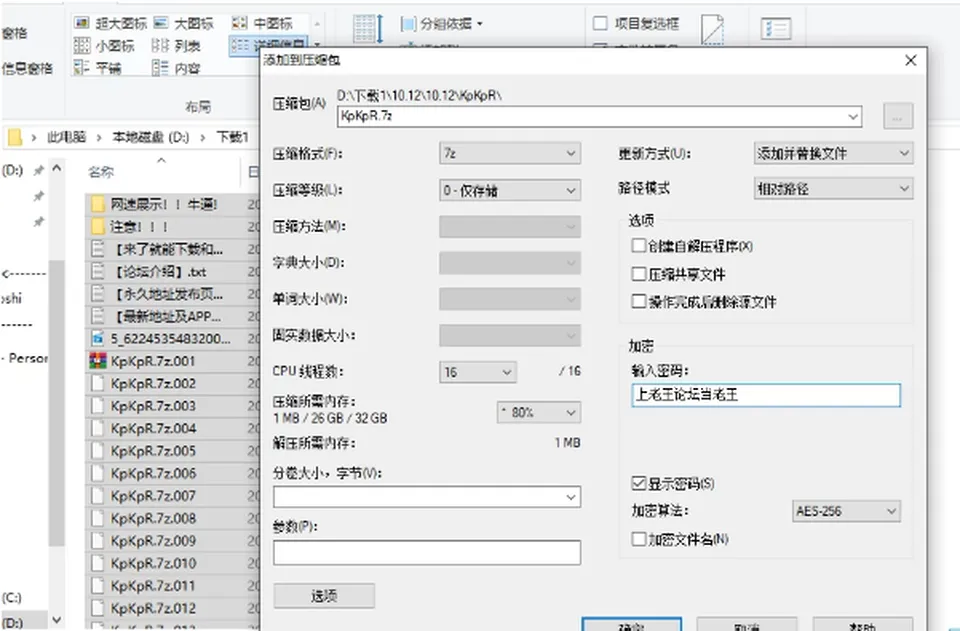Screen dimensions: 960x631
Task: Open 分组依据 menu in Explorer ribbon
Action: [442, 24]
